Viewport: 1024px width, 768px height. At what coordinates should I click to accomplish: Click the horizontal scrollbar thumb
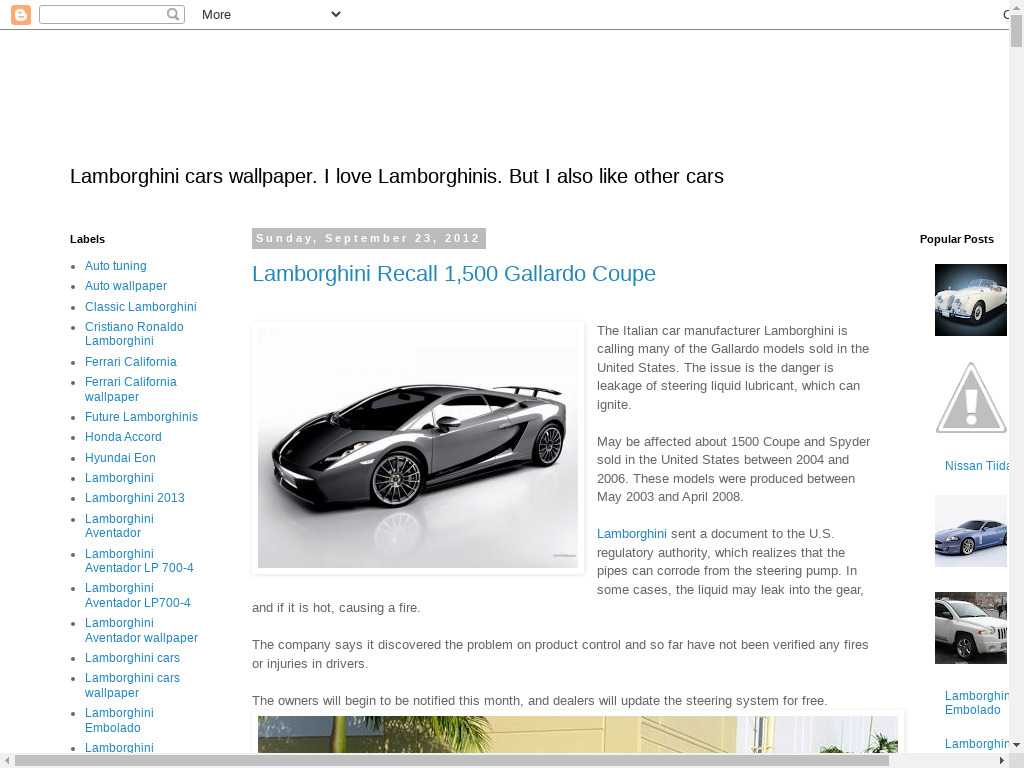pyautogui.click(x=451, y=761)
